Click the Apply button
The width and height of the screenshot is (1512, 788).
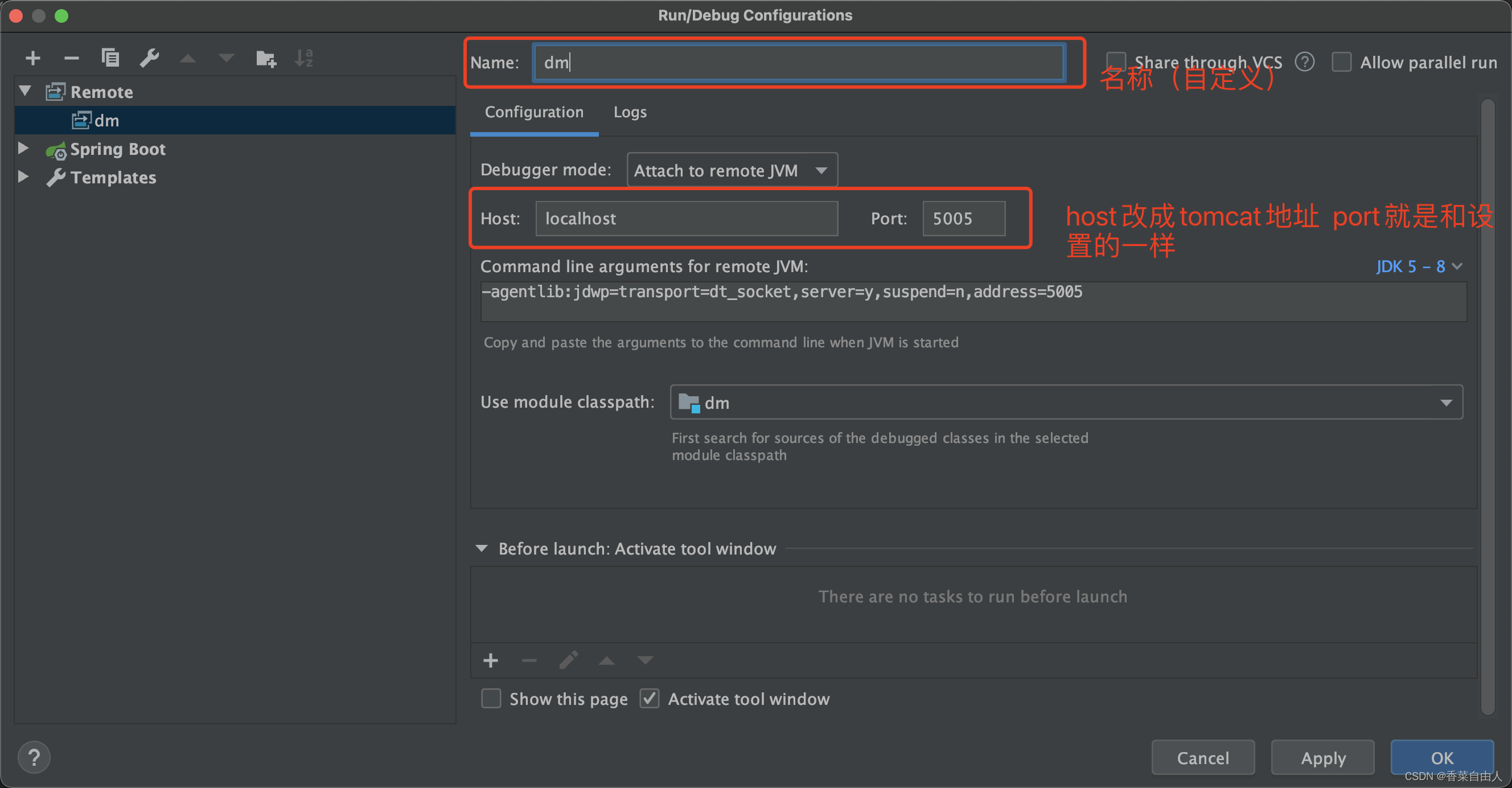[1322, 757]
